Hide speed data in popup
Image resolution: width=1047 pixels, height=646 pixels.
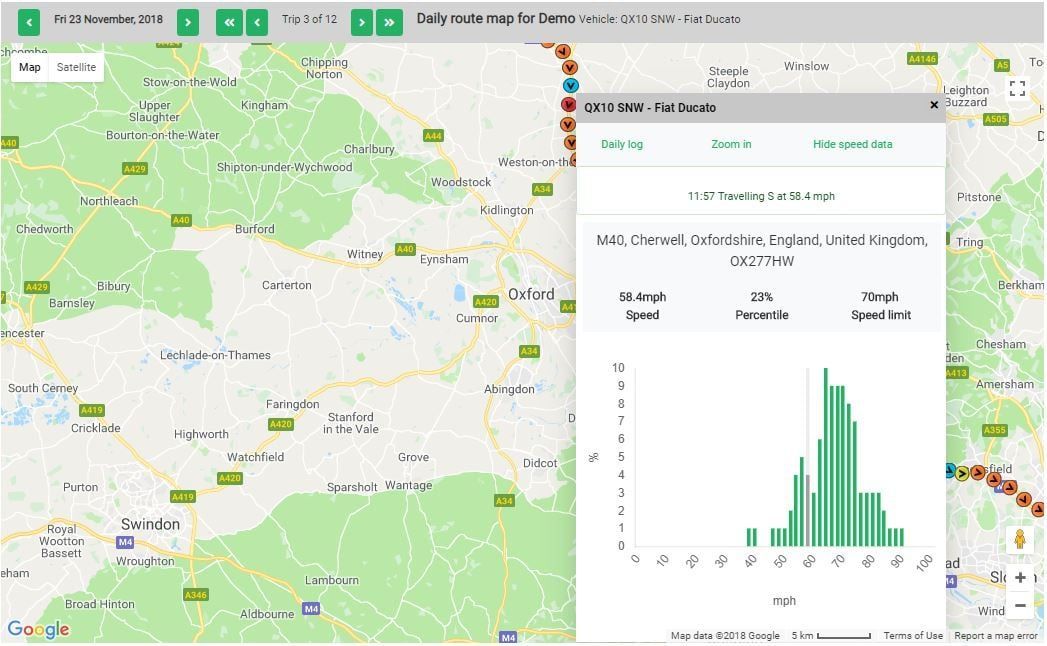pyautogui.click(x=852, y=144)
